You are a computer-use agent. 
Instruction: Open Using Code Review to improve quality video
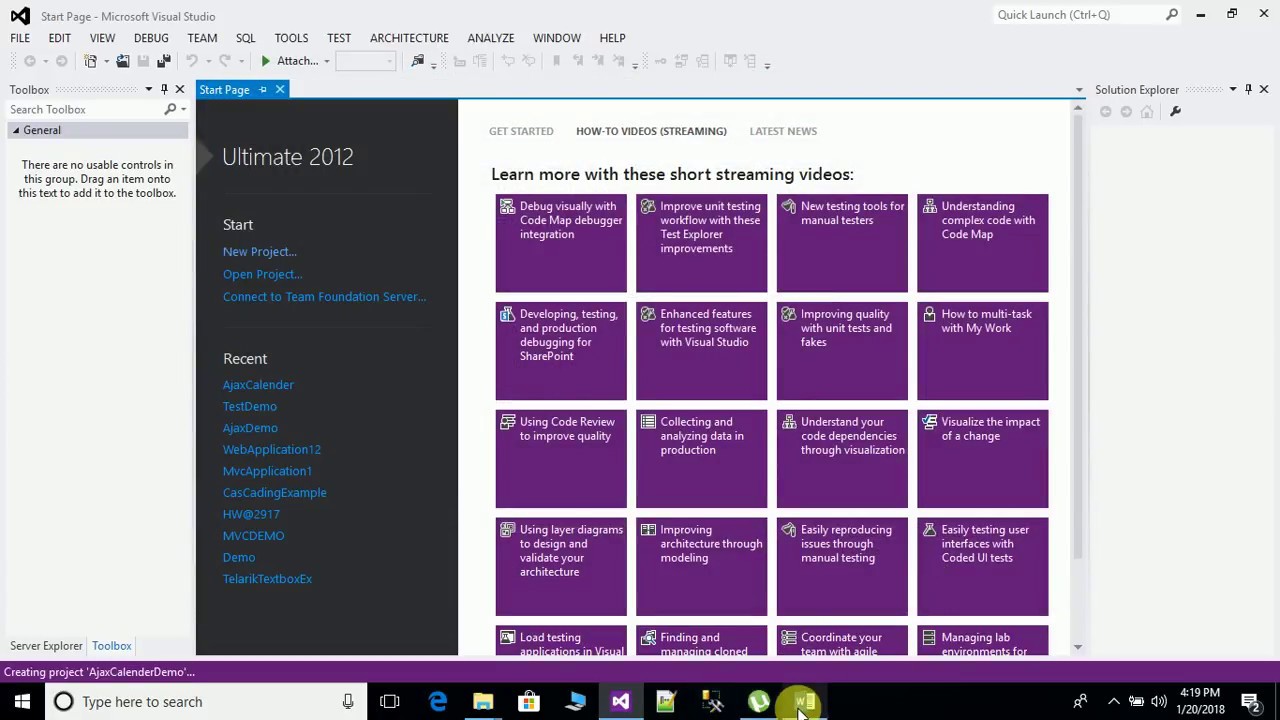[x=561, y=459]
